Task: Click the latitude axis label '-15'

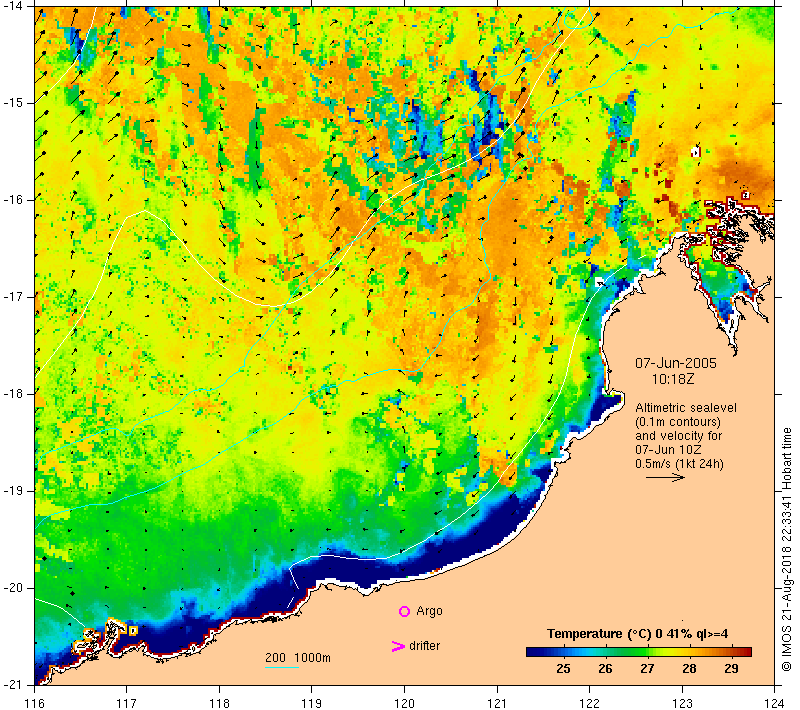Action: pos(12,103)
